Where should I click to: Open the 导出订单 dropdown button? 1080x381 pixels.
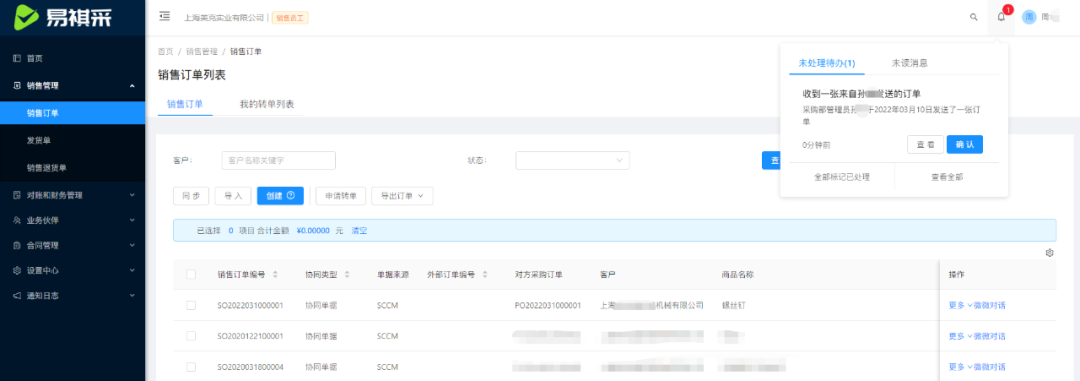pyautogui.click(x=402, y=196)
